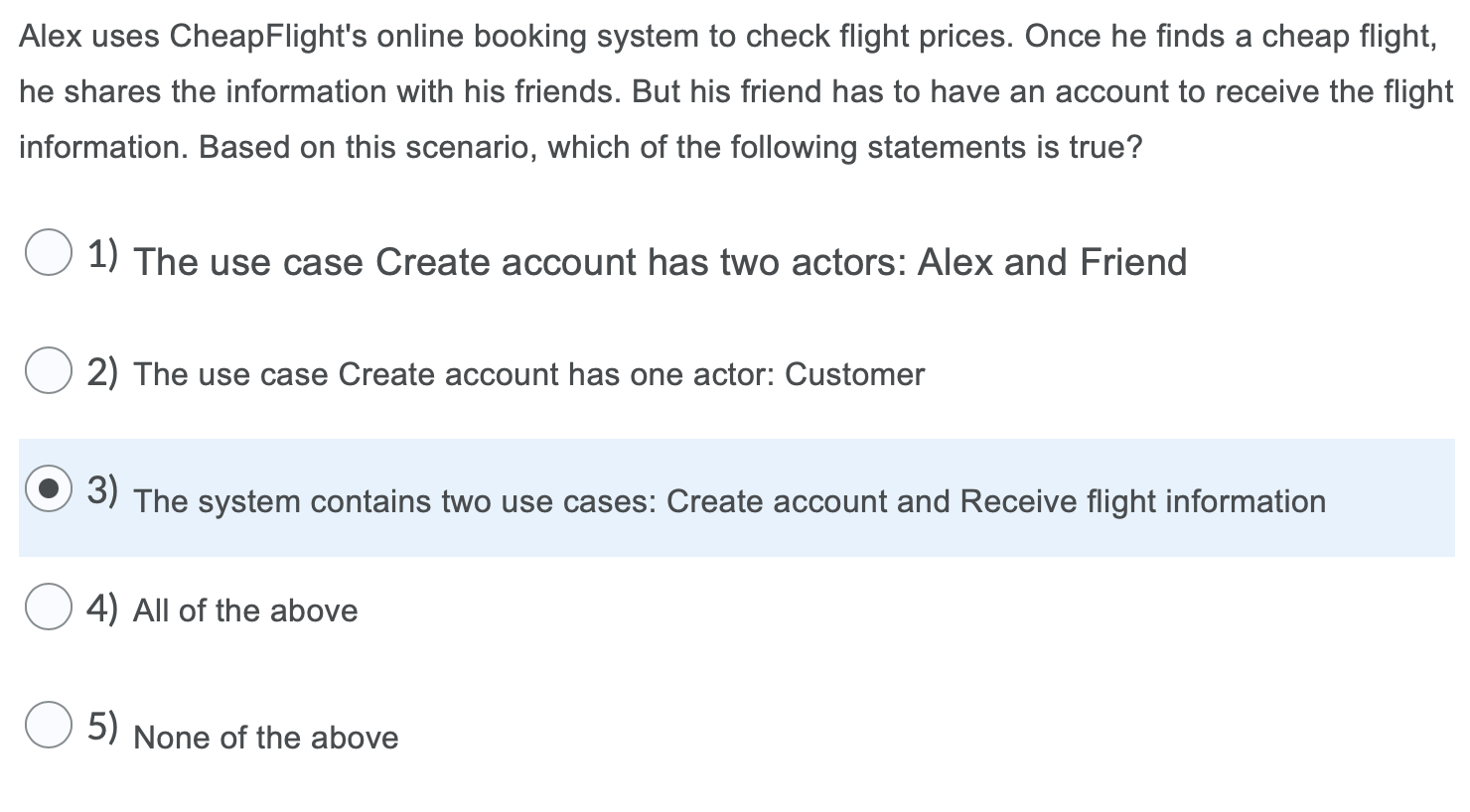Click the '2)' option number
1470x812 pixels.
pyautogui.click(x=103, y=372)
